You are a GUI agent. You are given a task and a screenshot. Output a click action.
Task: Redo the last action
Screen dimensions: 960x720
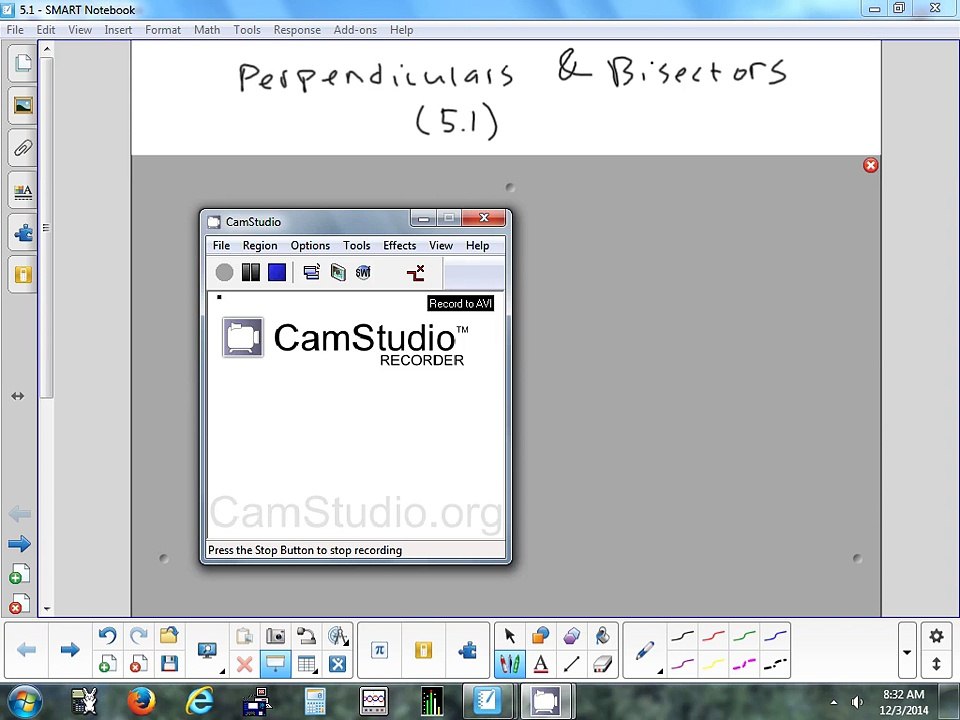139,636
